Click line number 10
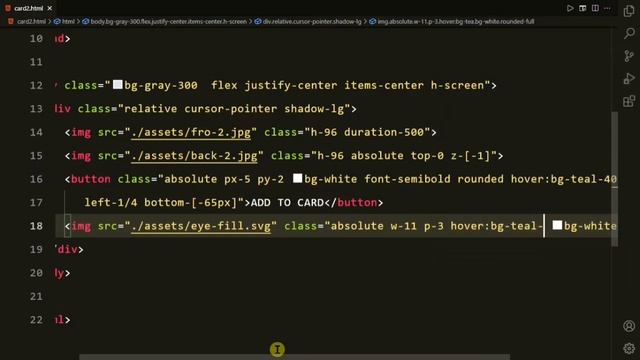Screen dimensions: 640x360 point(36,38)
